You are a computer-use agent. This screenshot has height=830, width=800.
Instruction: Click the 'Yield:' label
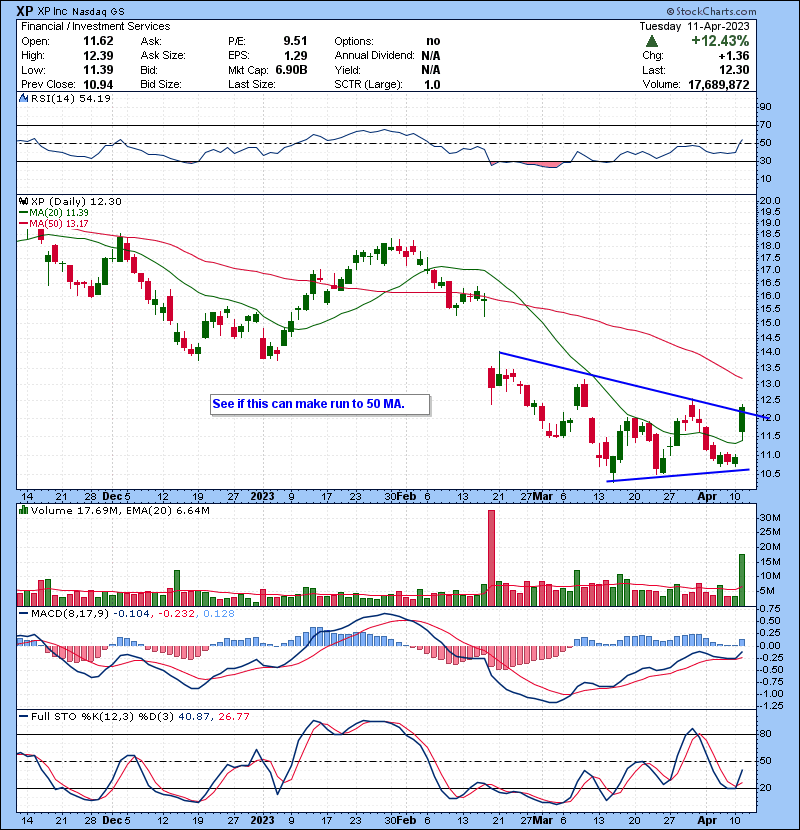(x=347, y=70)
